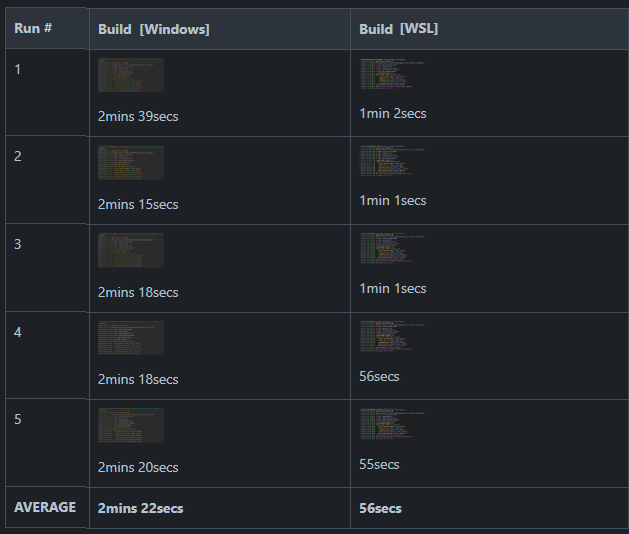Click the "Build [WSL]" column header
This screenshot has width=629, height=534.
398,29
